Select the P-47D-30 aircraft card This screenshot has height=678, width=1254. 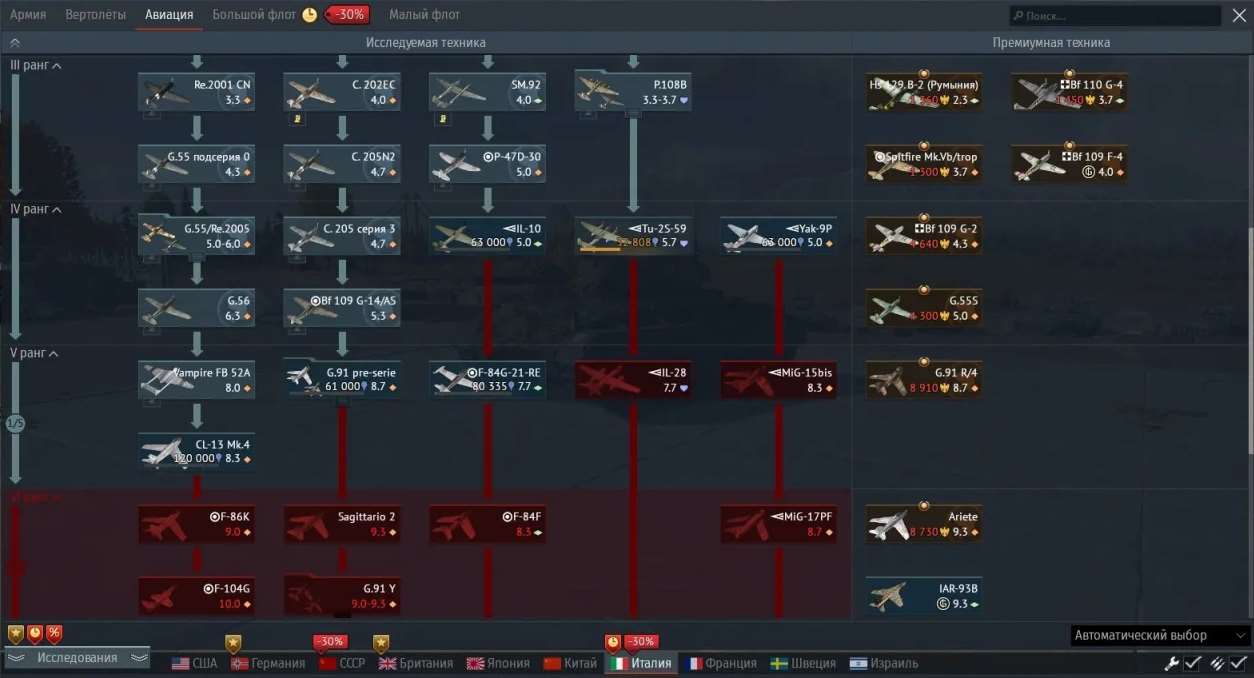489,164
